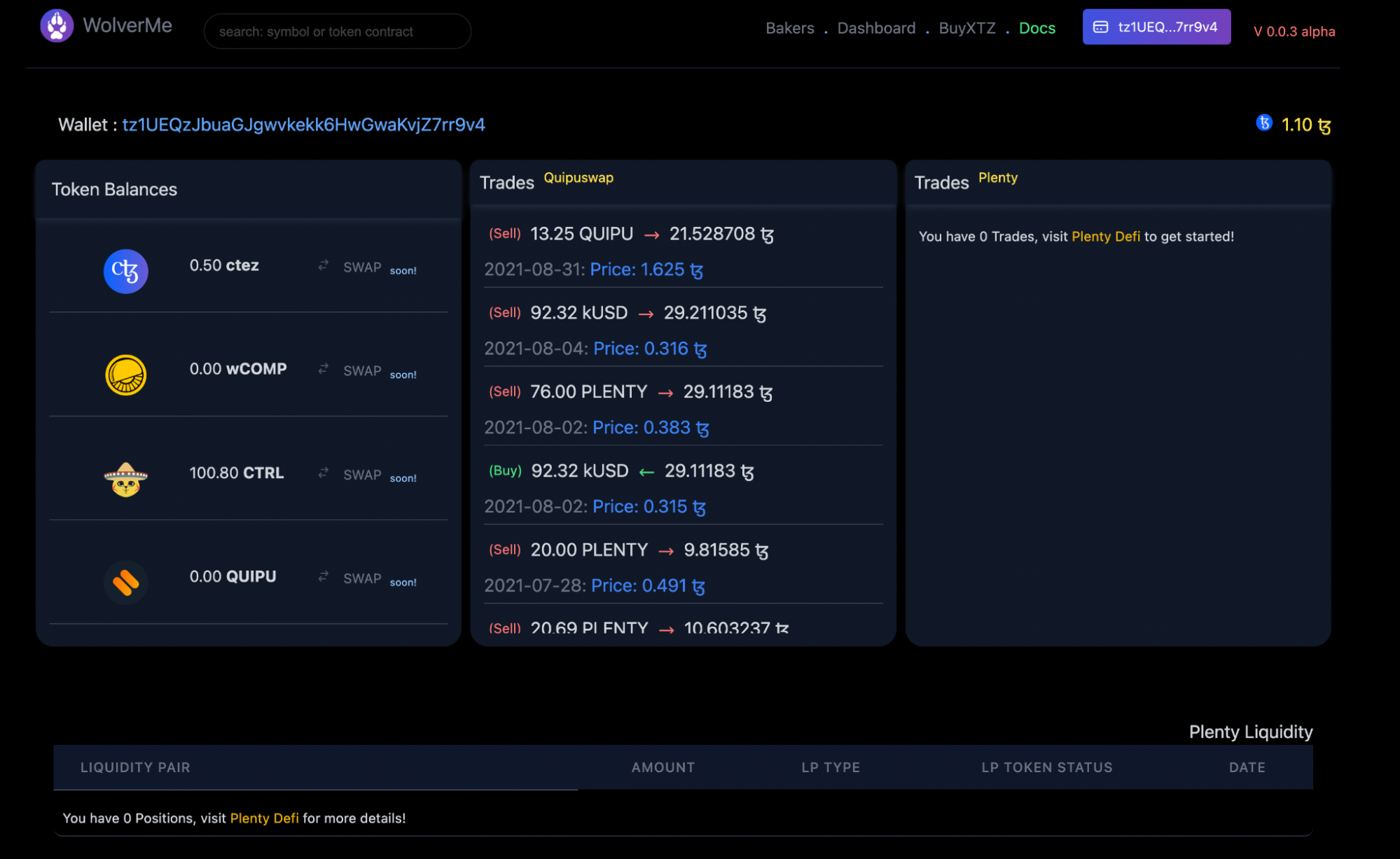
Task: Open the Docs link
Action: tap(1037, 28)
